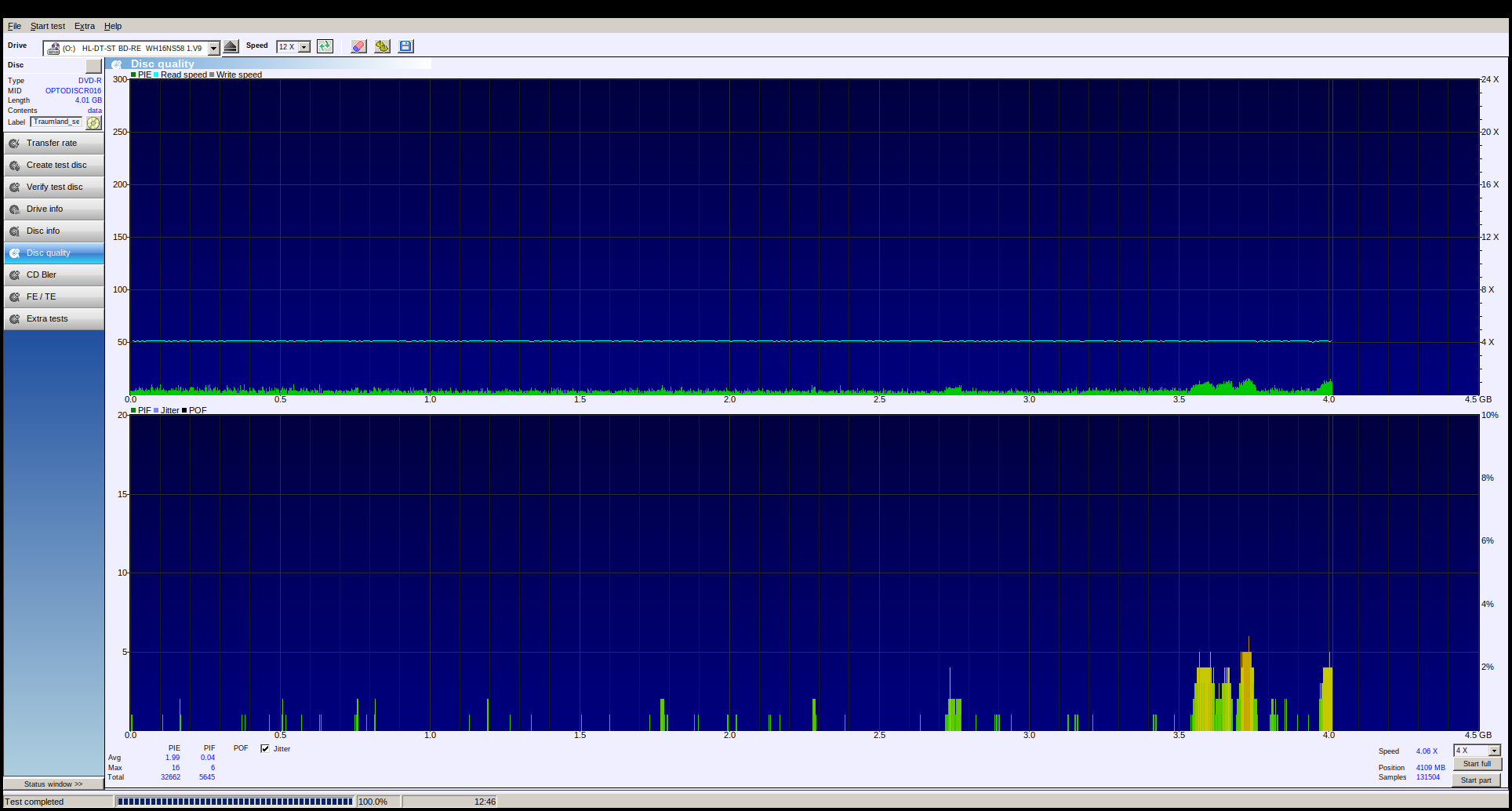
Task: Click the 100.0% status bar entry
Action: tap(373, 802)
